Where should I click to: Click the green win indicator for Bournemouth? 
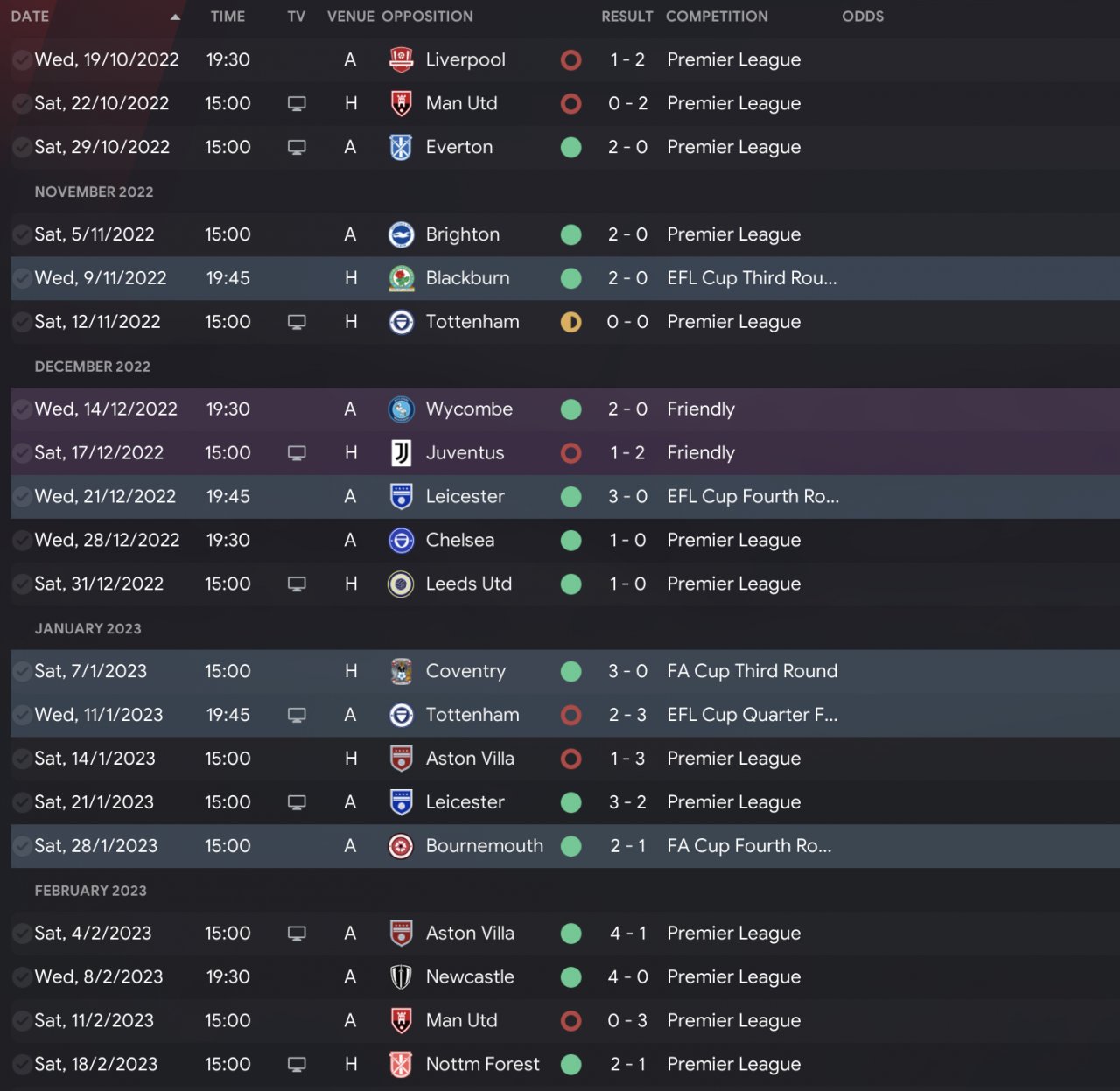click(x=570, y=846)
